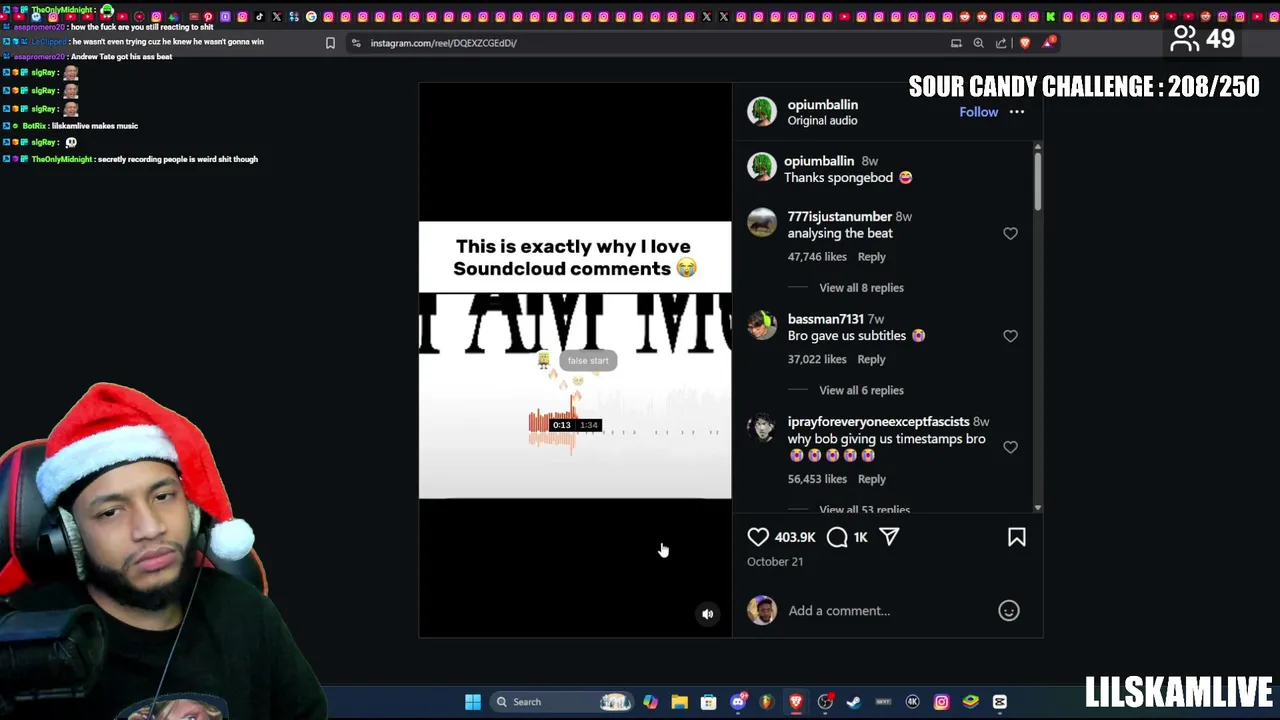Open Copilot from the taskbar
This screenshot has height=720, width=1280.
[651, 702]
